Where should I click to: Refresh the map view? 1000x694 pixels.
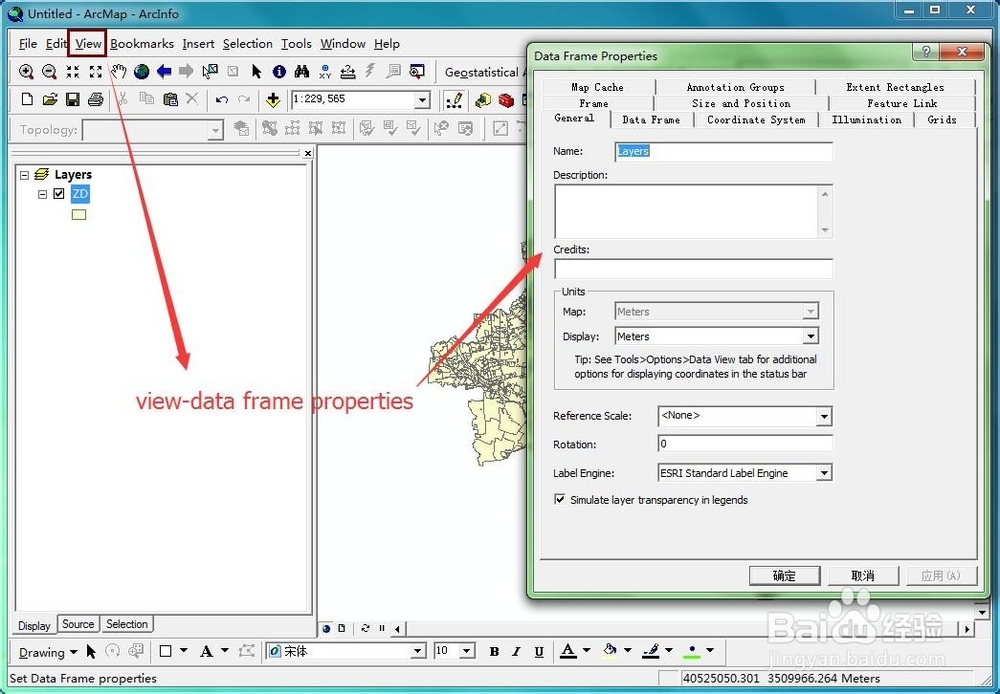click(365, 628)
